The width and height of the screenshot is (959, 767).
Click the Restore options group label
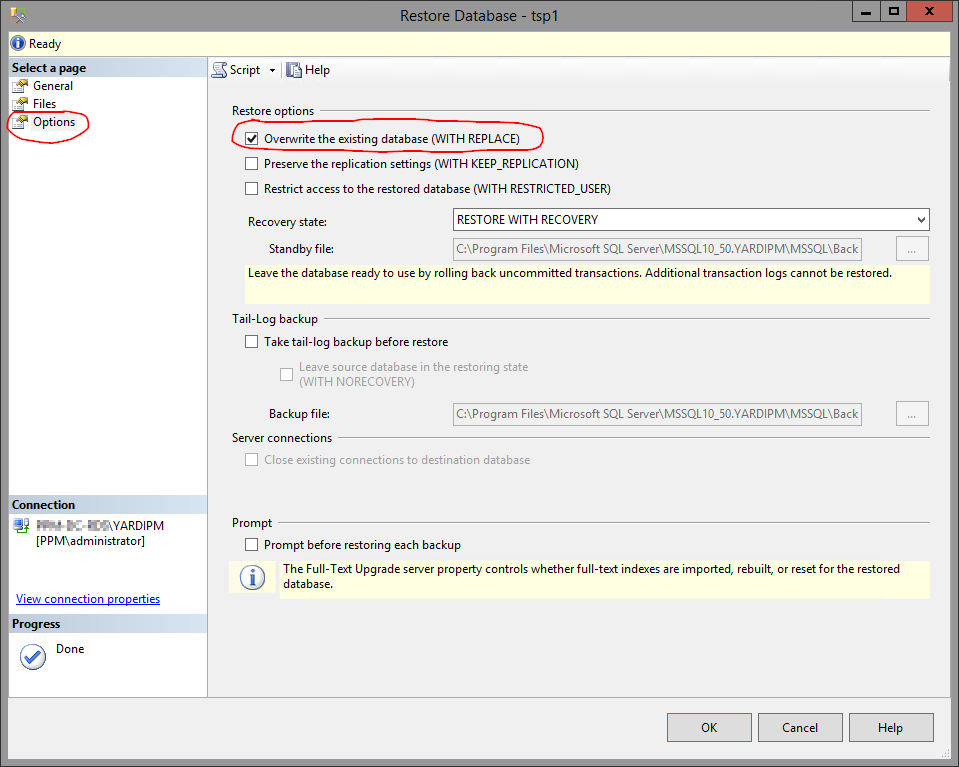[273, 111]
